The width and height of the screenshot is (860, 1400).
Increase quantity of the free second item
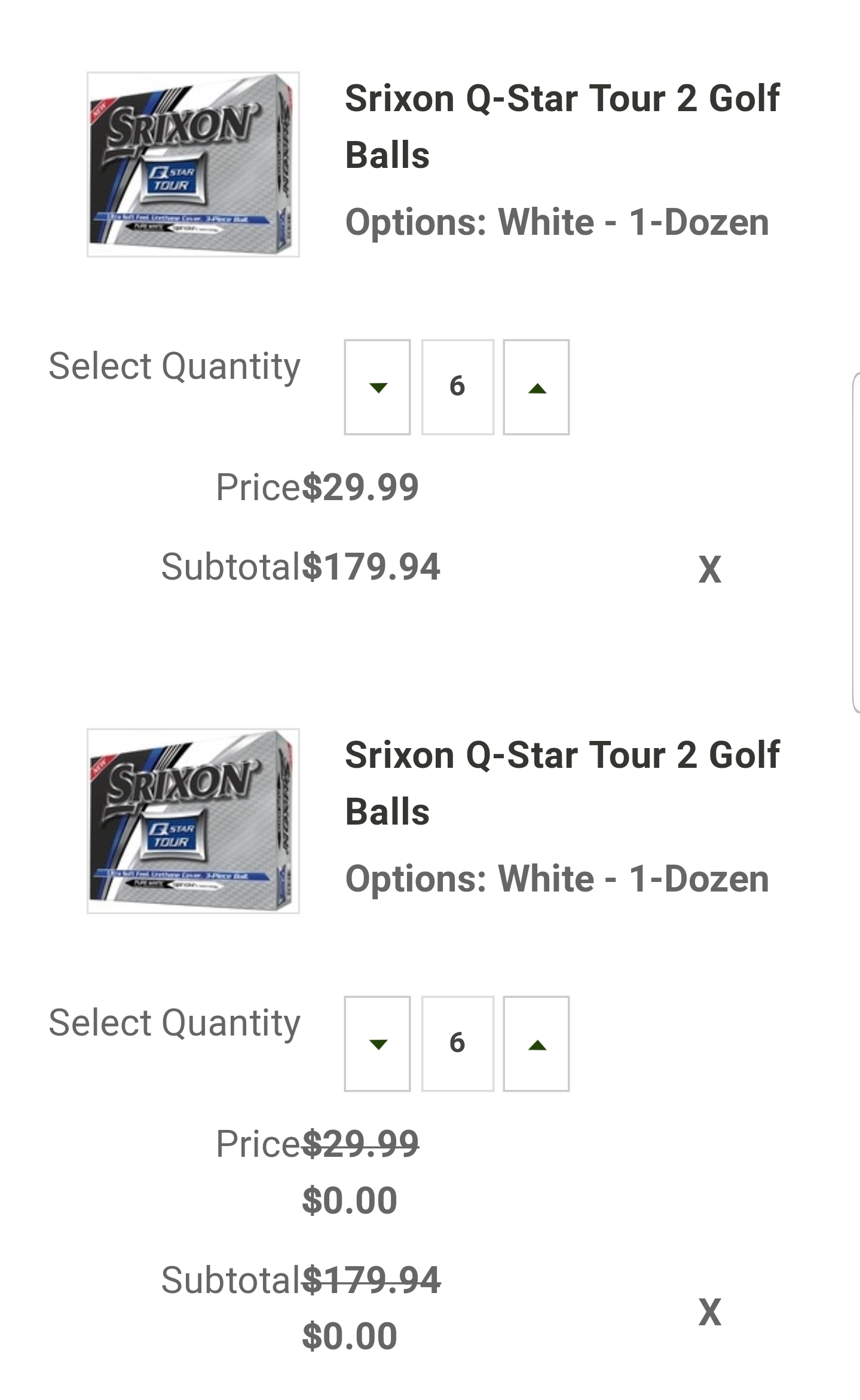click(536, 1044)
